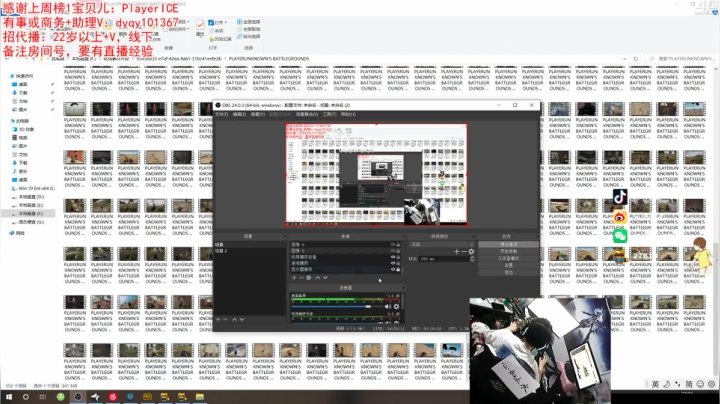This screenshot has width=720, height=404.
Task: Add a new scene in OBS Scenes panel
Action: pos(218,319)
